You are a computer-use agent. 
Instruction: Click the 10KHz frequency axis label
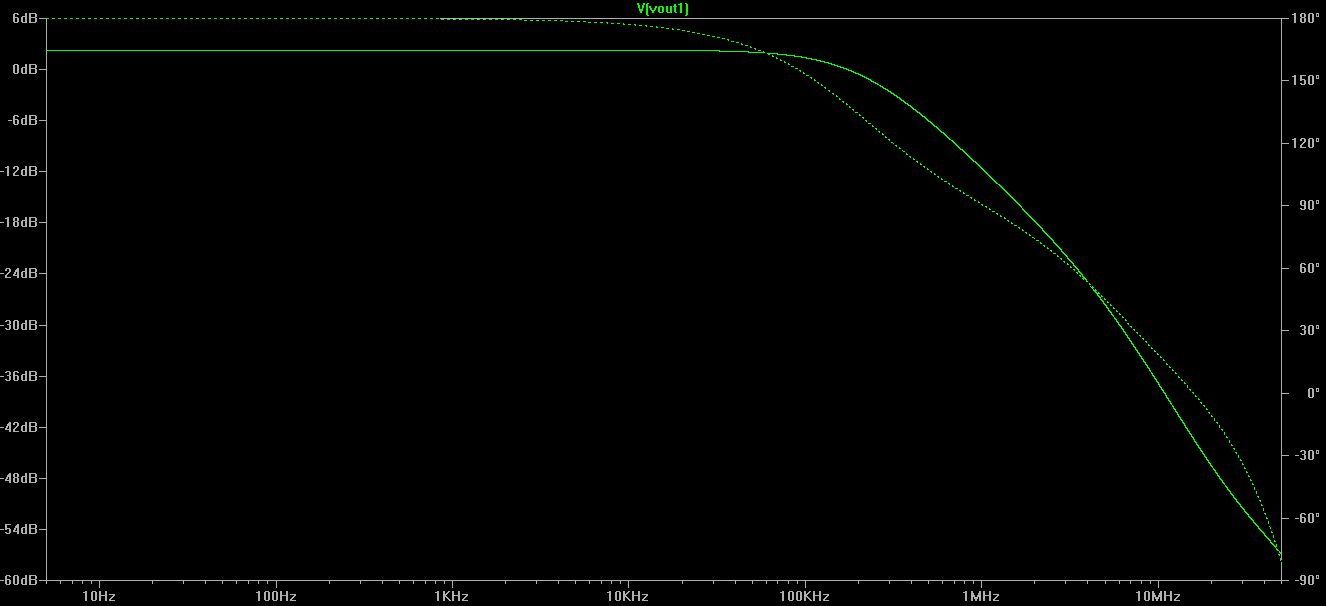click(x=628, y=597)
